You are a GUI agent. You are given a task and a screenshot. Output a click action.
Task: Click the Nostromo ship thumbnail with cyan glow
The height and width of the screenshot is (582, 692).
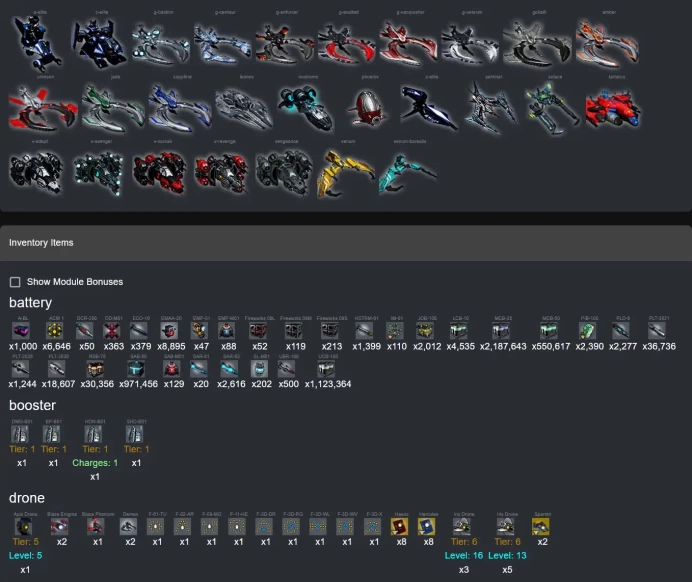[305, 109]
